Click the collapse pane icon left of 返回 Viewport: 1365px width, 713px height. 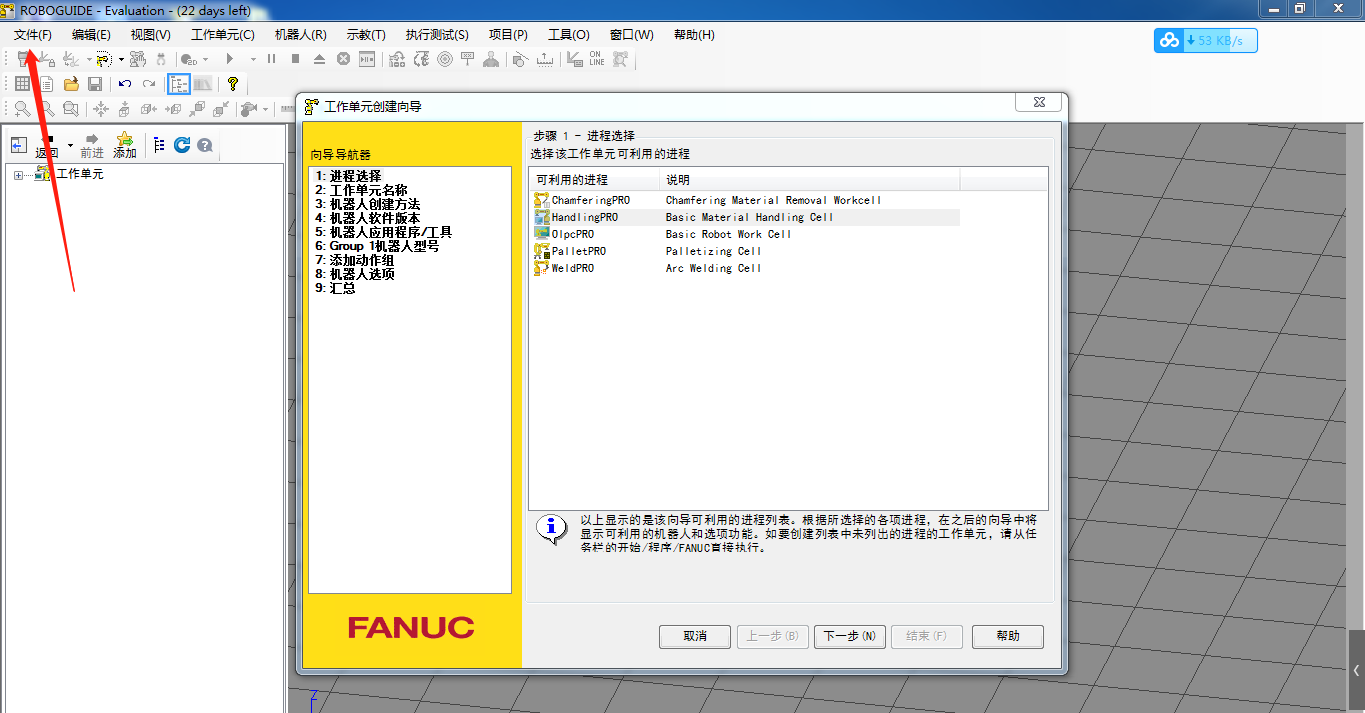point(19,145)
